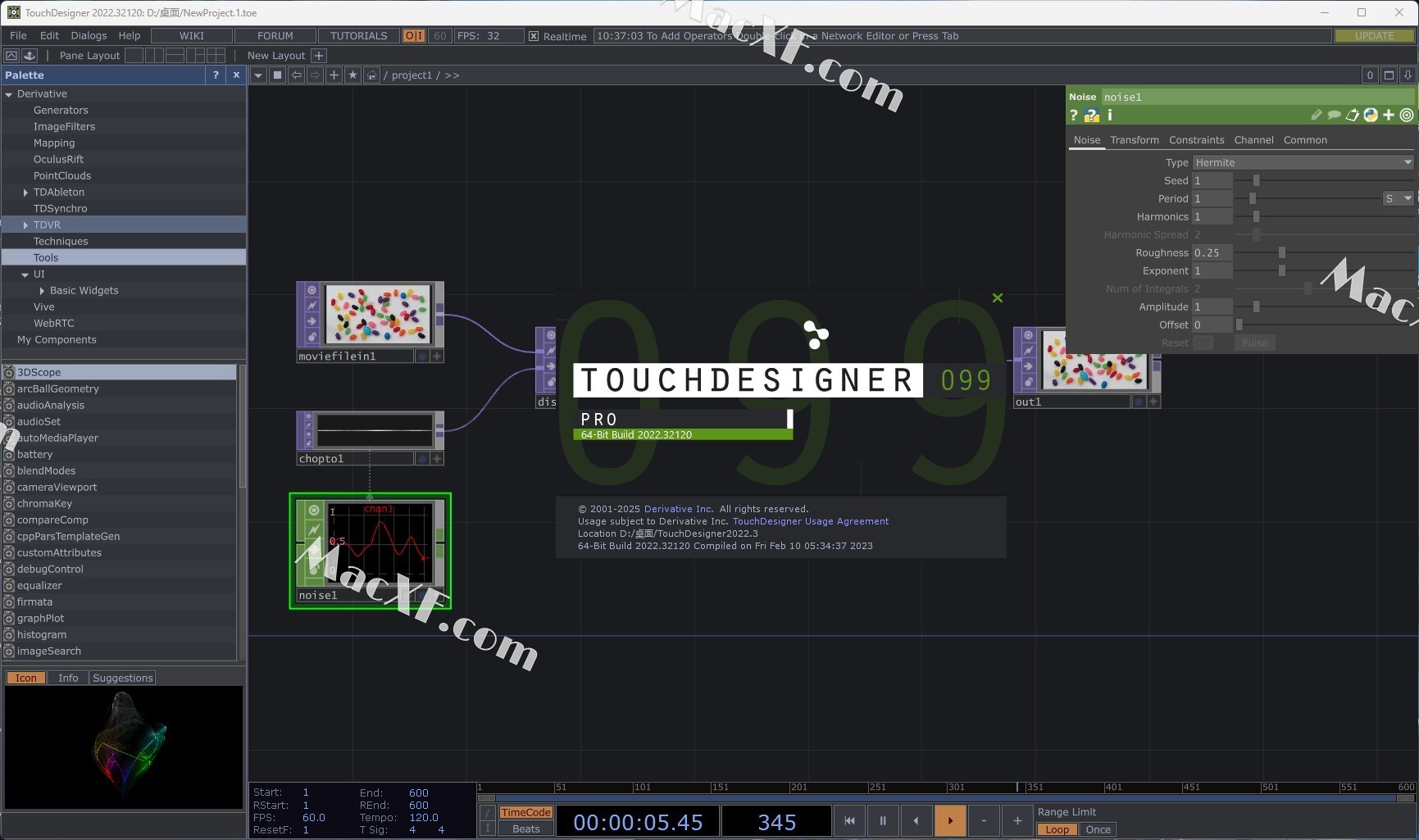
Task: Add a new layout with the plus button
Action: click(x=319, y=56)
